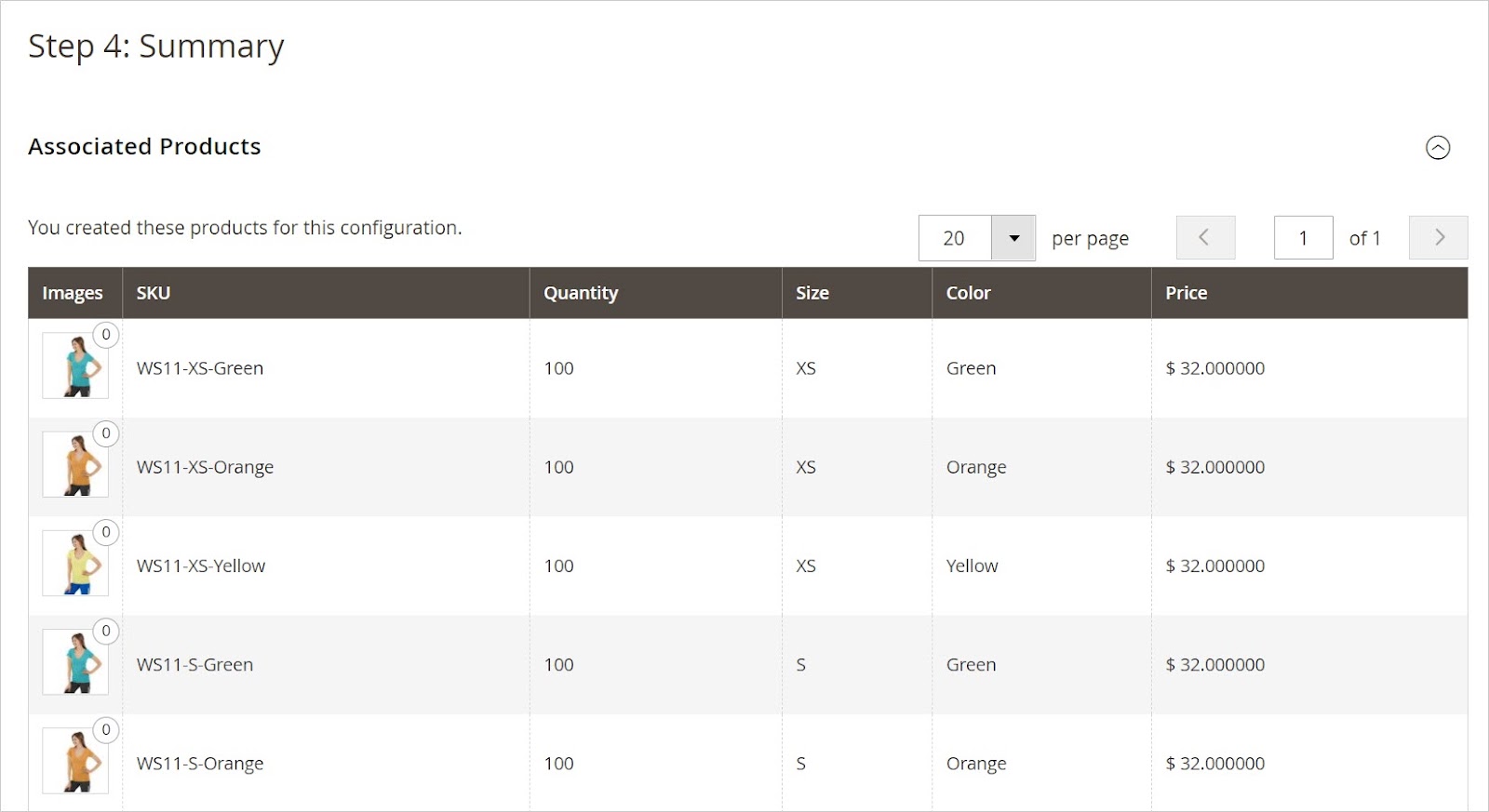The image size is (1489, 812).
Task: Open the WS11-XS-Orange product thumbnail
Action: tap(75, 465)
